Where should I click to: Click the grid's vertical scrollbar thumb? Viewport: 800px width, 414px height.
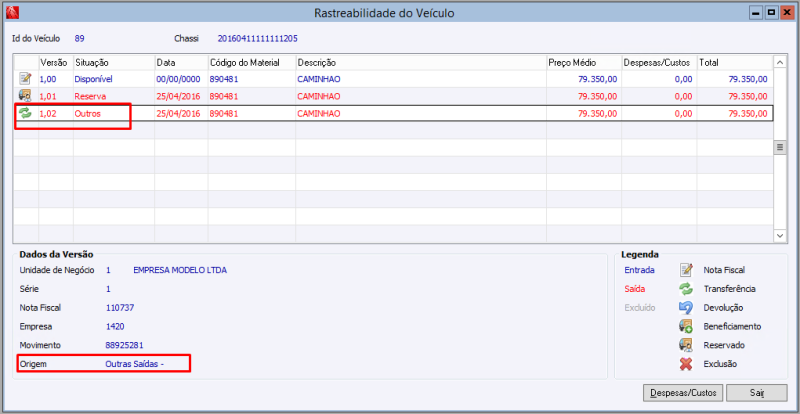pos(780,148)
